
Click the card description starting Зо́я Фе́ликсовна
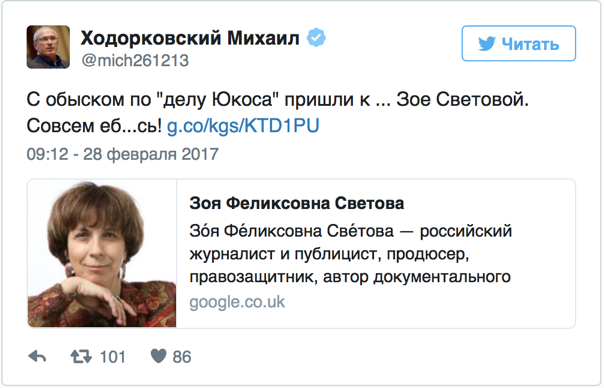coord(351,254)
